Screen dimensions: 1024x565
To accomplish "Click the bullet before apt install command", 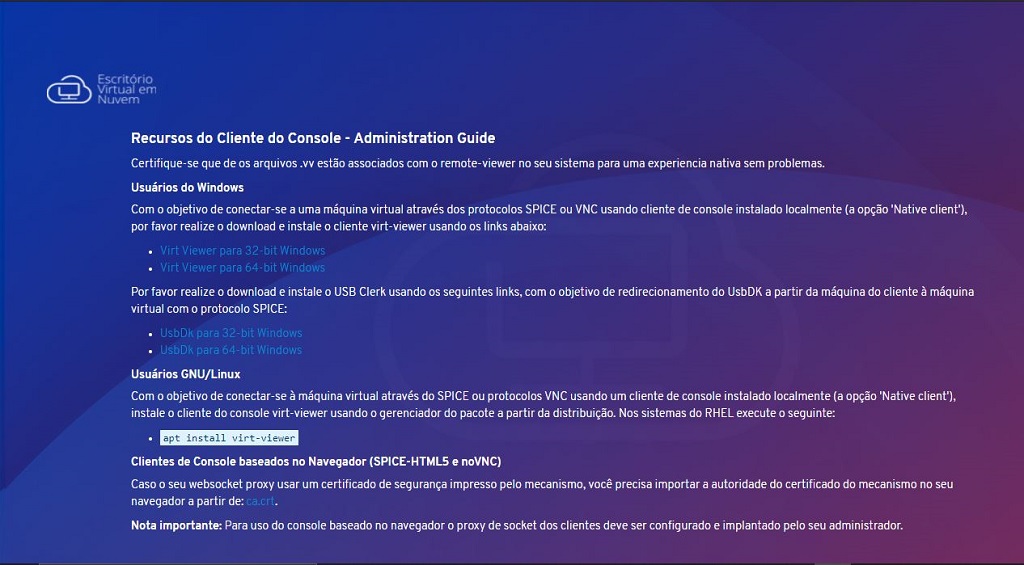I will click(150, 439).
